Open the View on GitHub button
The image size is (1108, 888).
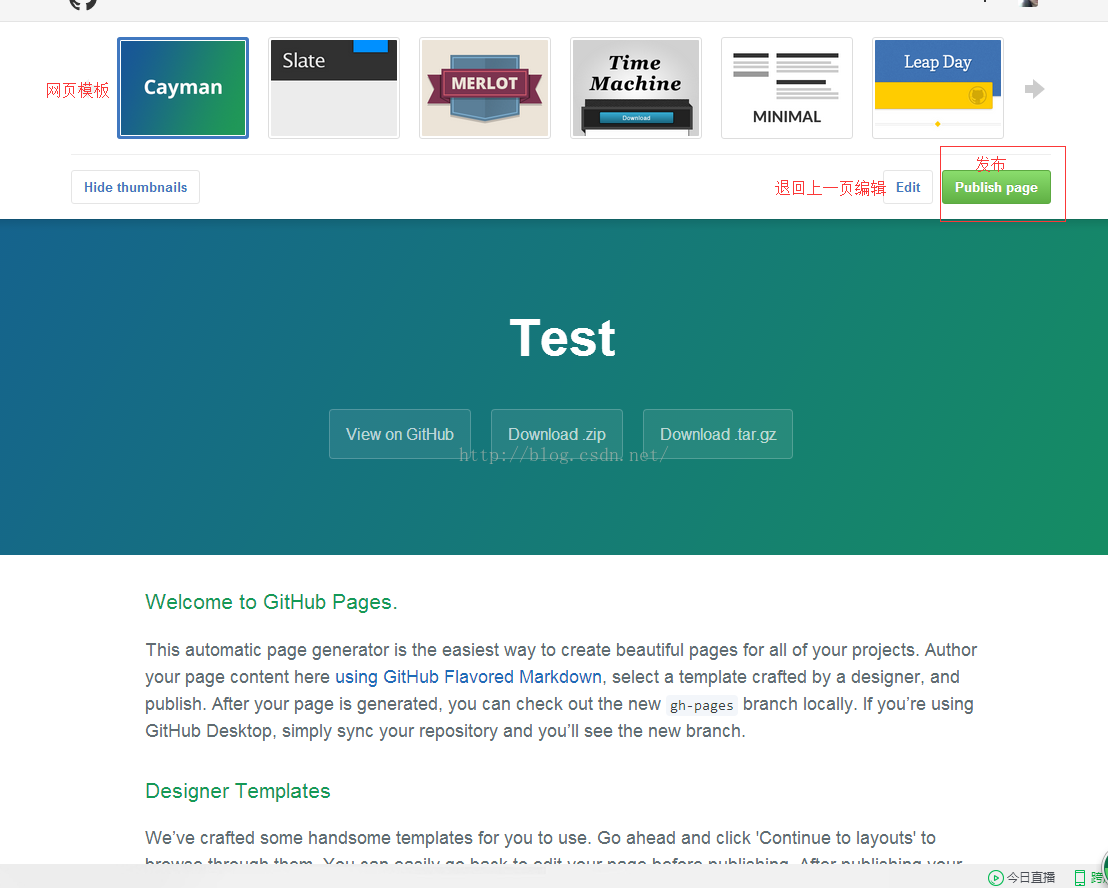tap(400, 434)
